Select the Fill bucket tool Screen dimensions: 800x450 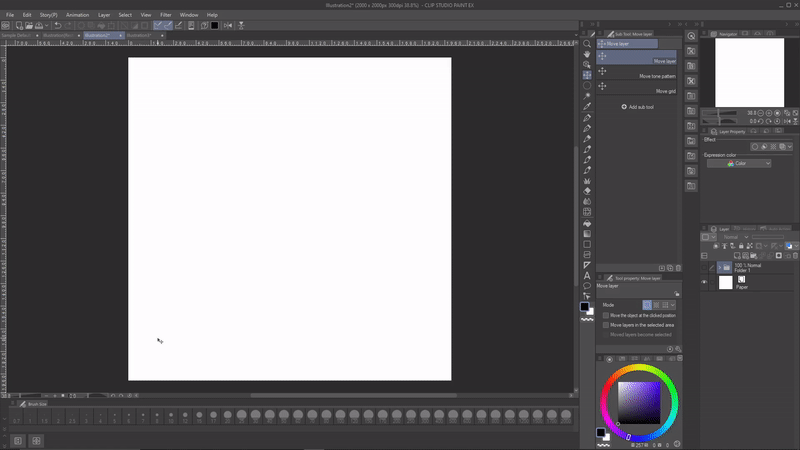point(587,223)
